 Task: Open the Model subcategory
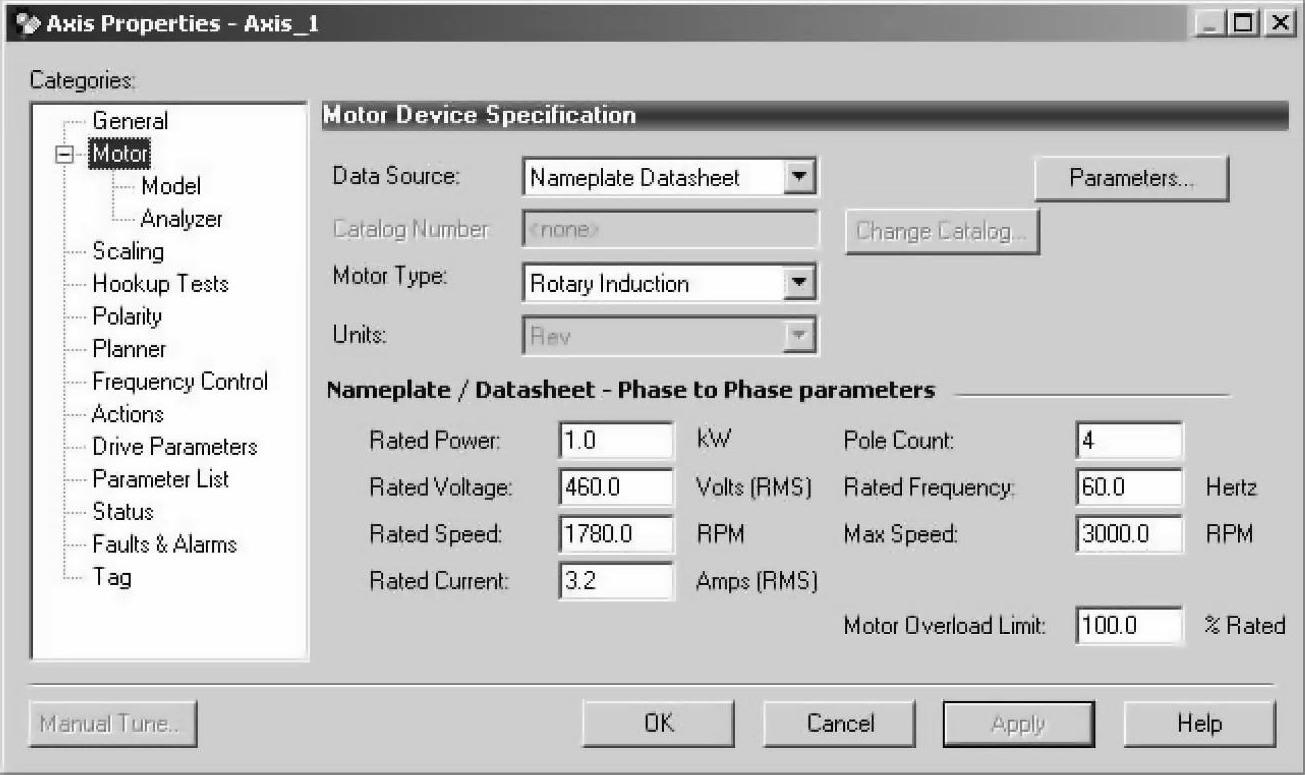pyautogui.click(x=171, y=186)
